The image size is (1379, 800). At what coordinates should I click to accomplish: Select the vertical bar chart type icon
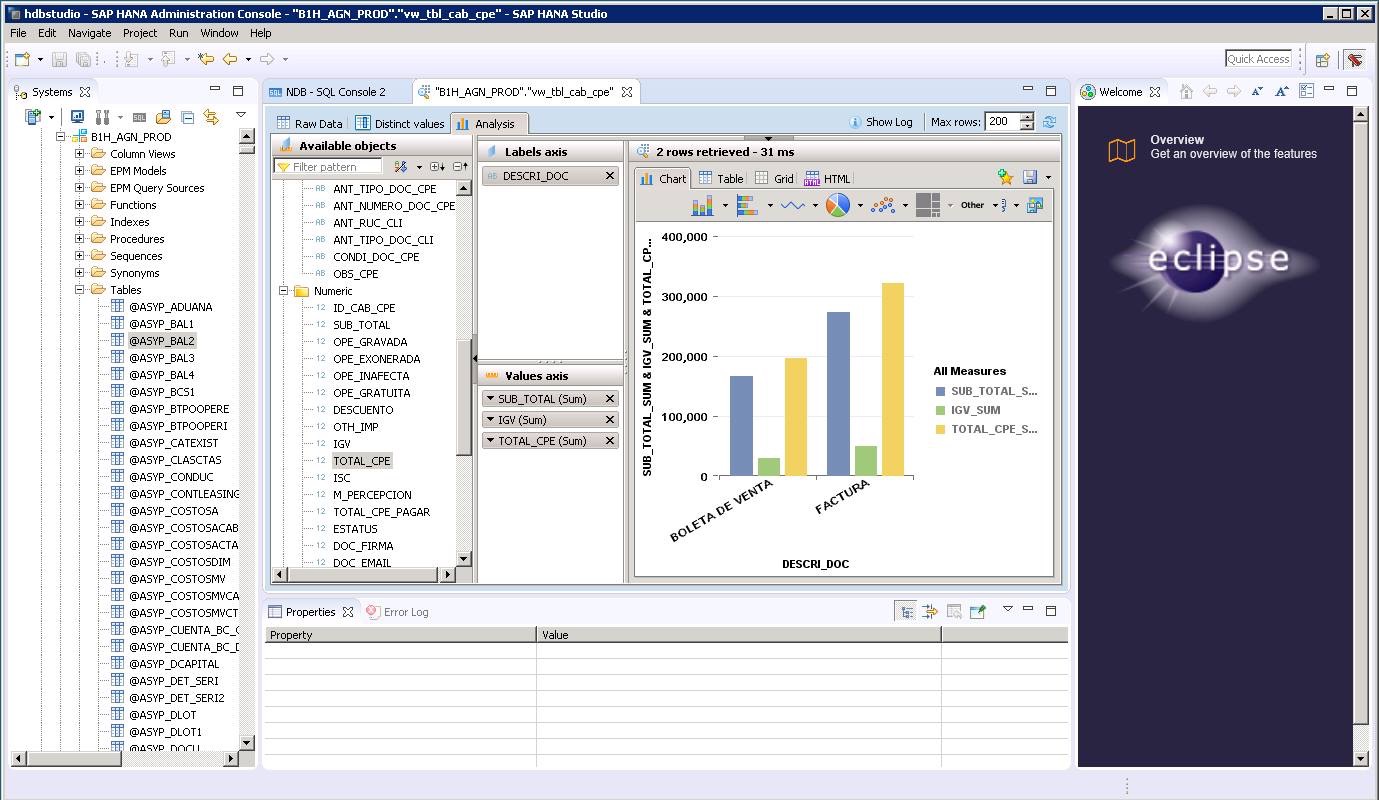click(x=702, y=205)
